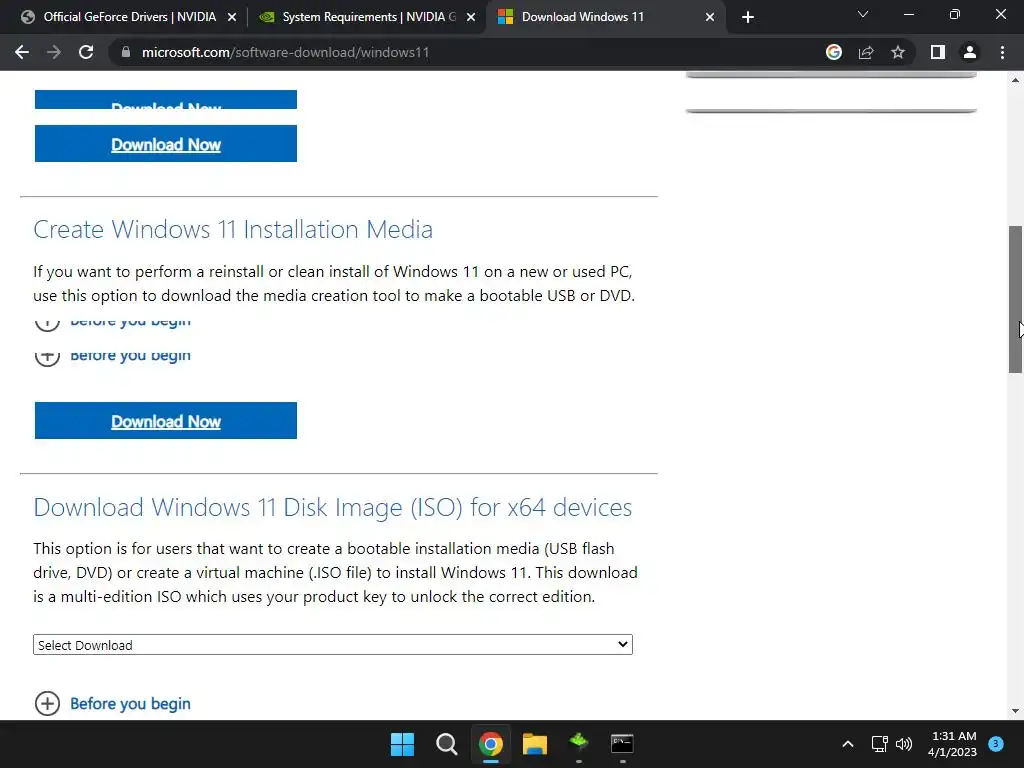
Task: Switch to System Requirements NVIDIA tab
Action: (x=369, y=17)
